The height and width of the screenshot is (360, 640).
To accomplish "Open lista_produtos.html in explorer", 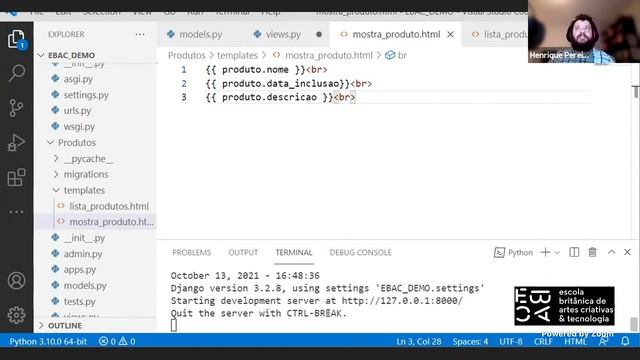I will 109,206.
